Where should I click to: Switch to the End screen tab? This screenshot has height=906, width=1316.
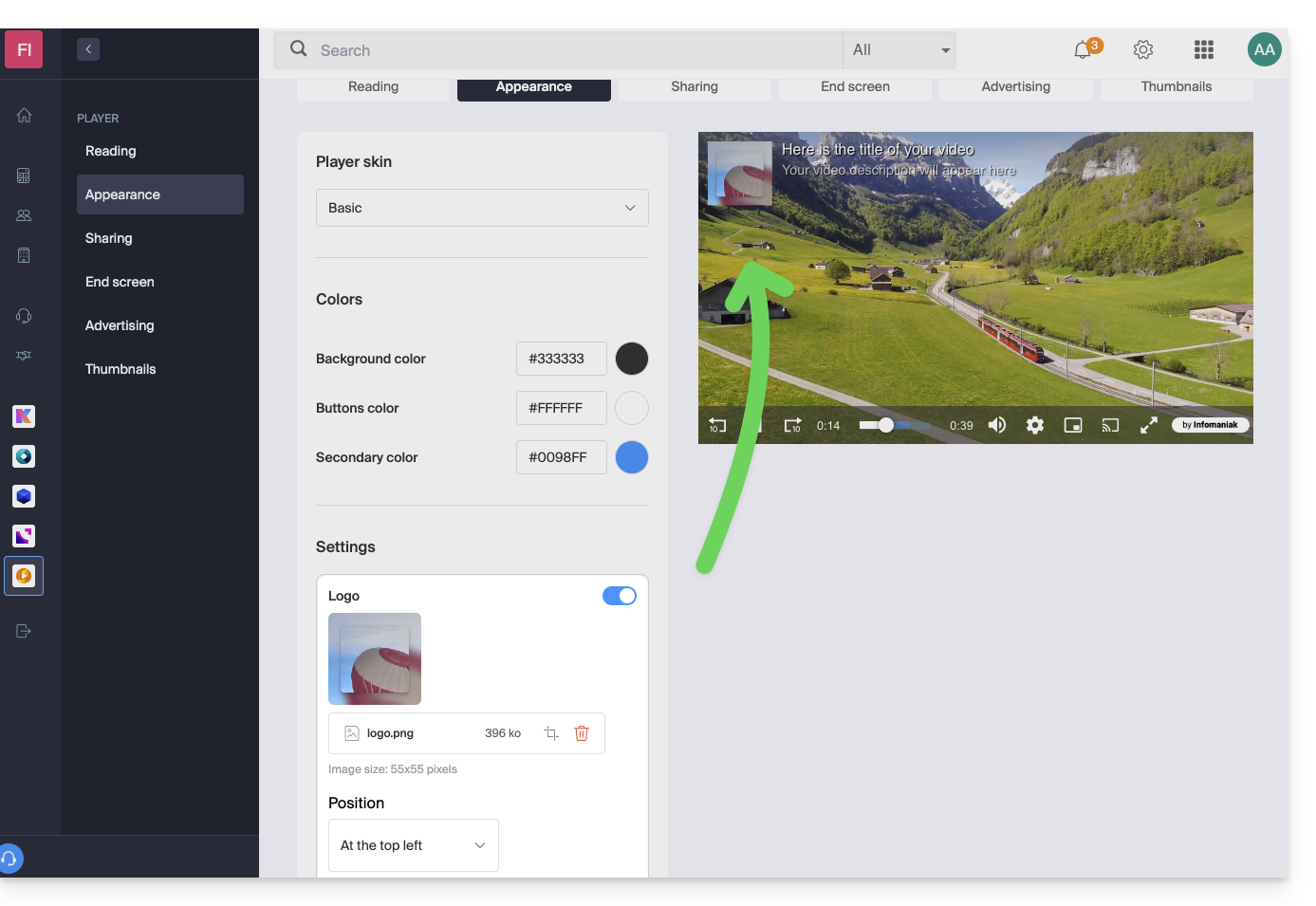tap(855, 87)
